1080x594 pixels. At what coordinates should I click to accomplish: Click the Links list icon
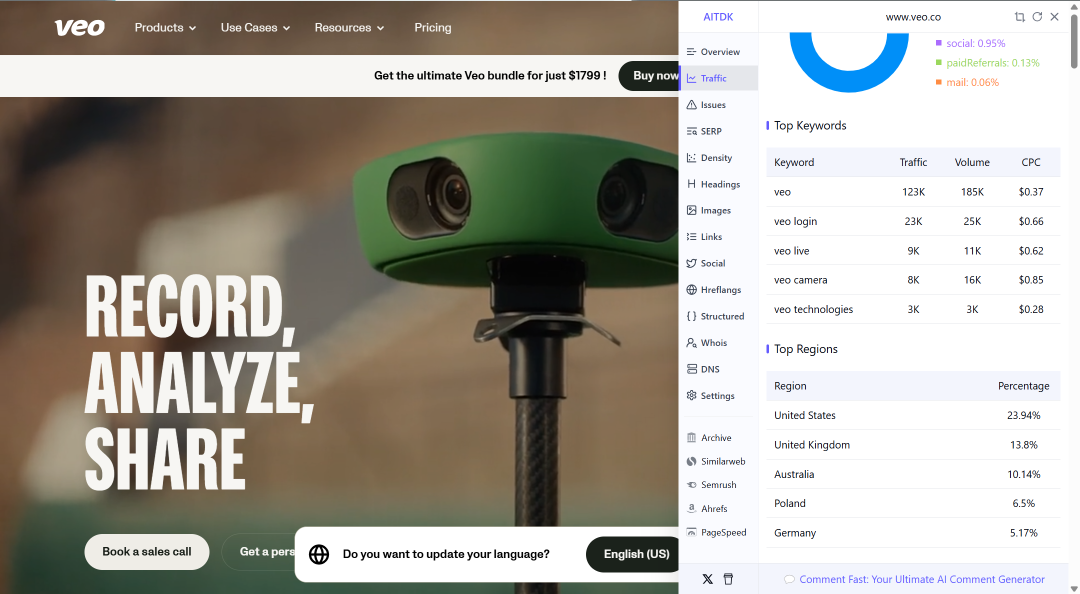coord(692,236)
